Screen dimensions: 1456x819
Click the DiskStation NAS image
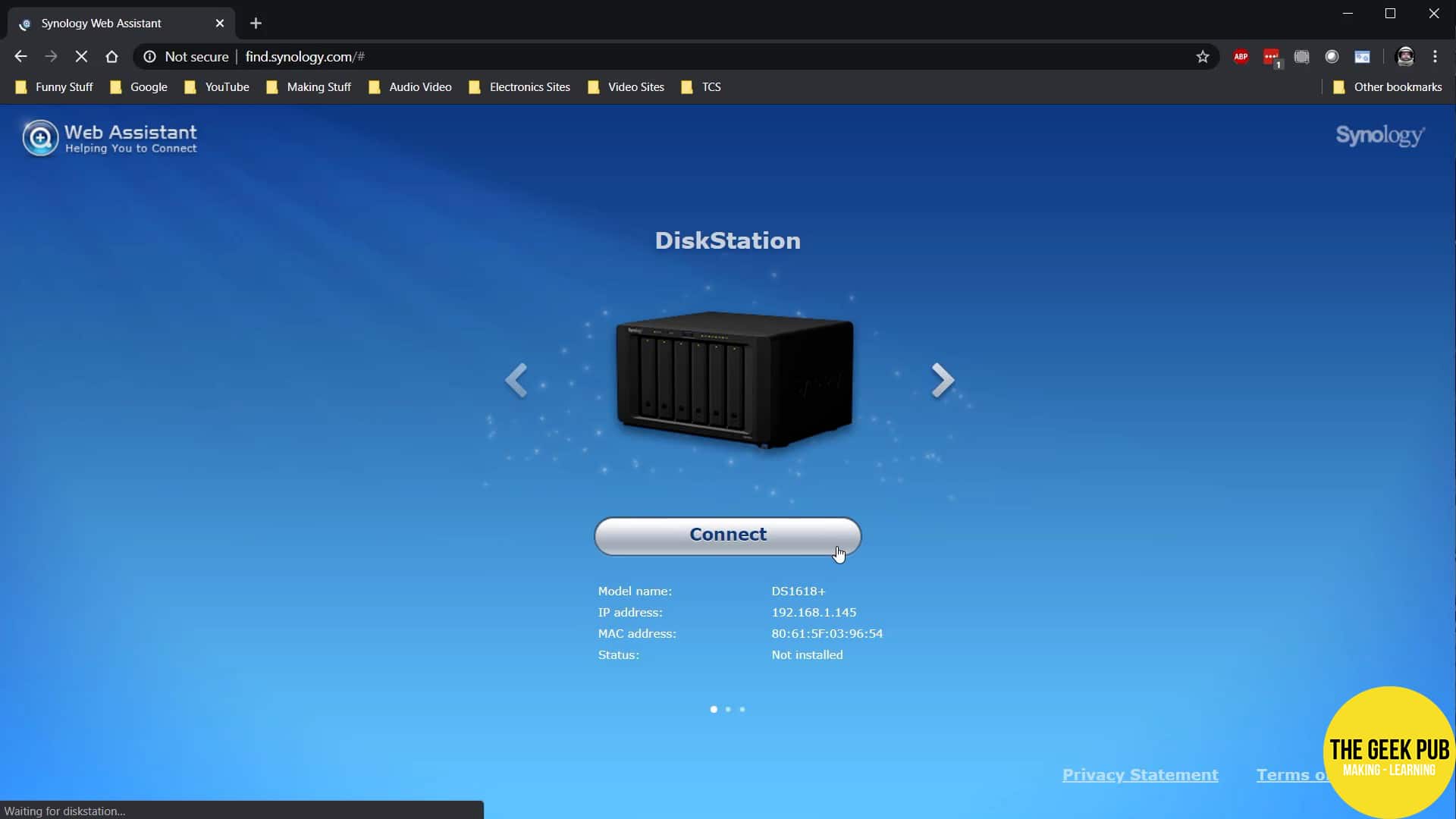pos(734,379)
